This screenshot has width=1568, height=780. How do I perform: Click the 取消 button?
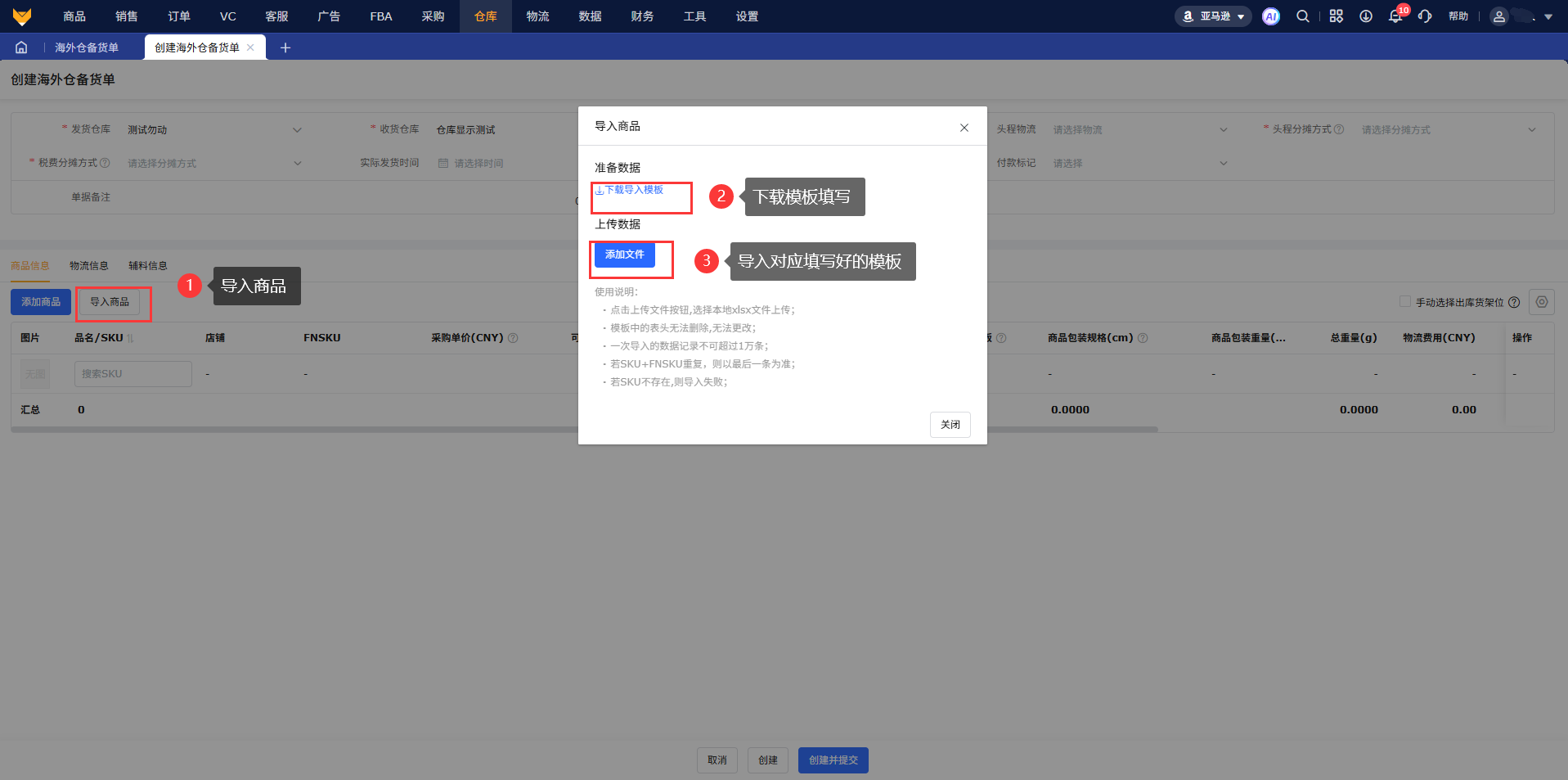pyautogui.click(x=717, y=760)
